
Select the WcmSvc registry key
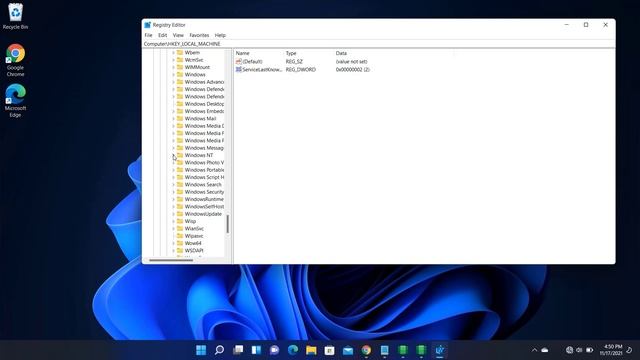click(x=194, y=60)
